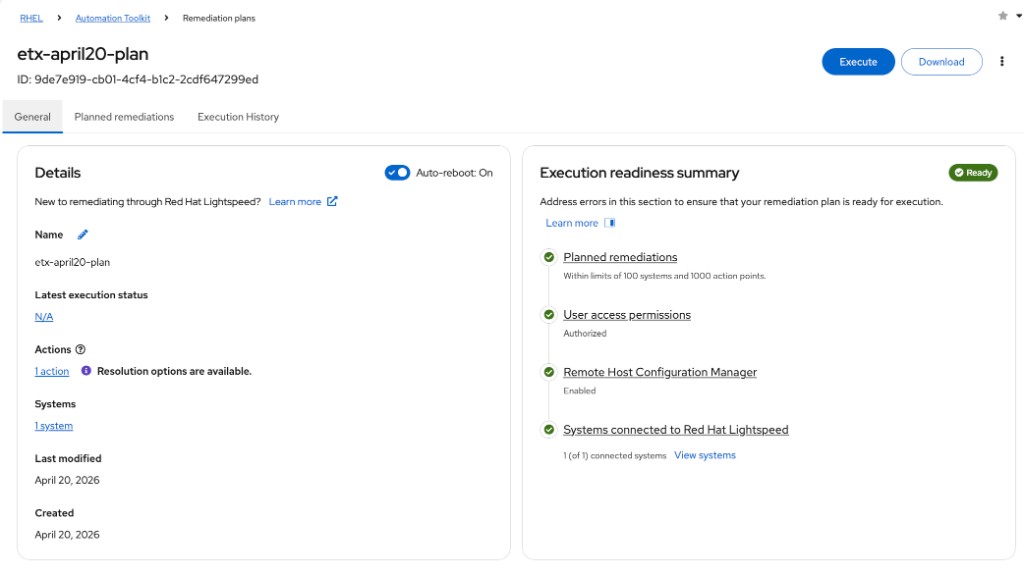Image resolution: width=1024 pixels, height=575 pixels.
Task: Click green check beside Systems connected to Red Hat Lightspeed
Action: tap(549, 429)
